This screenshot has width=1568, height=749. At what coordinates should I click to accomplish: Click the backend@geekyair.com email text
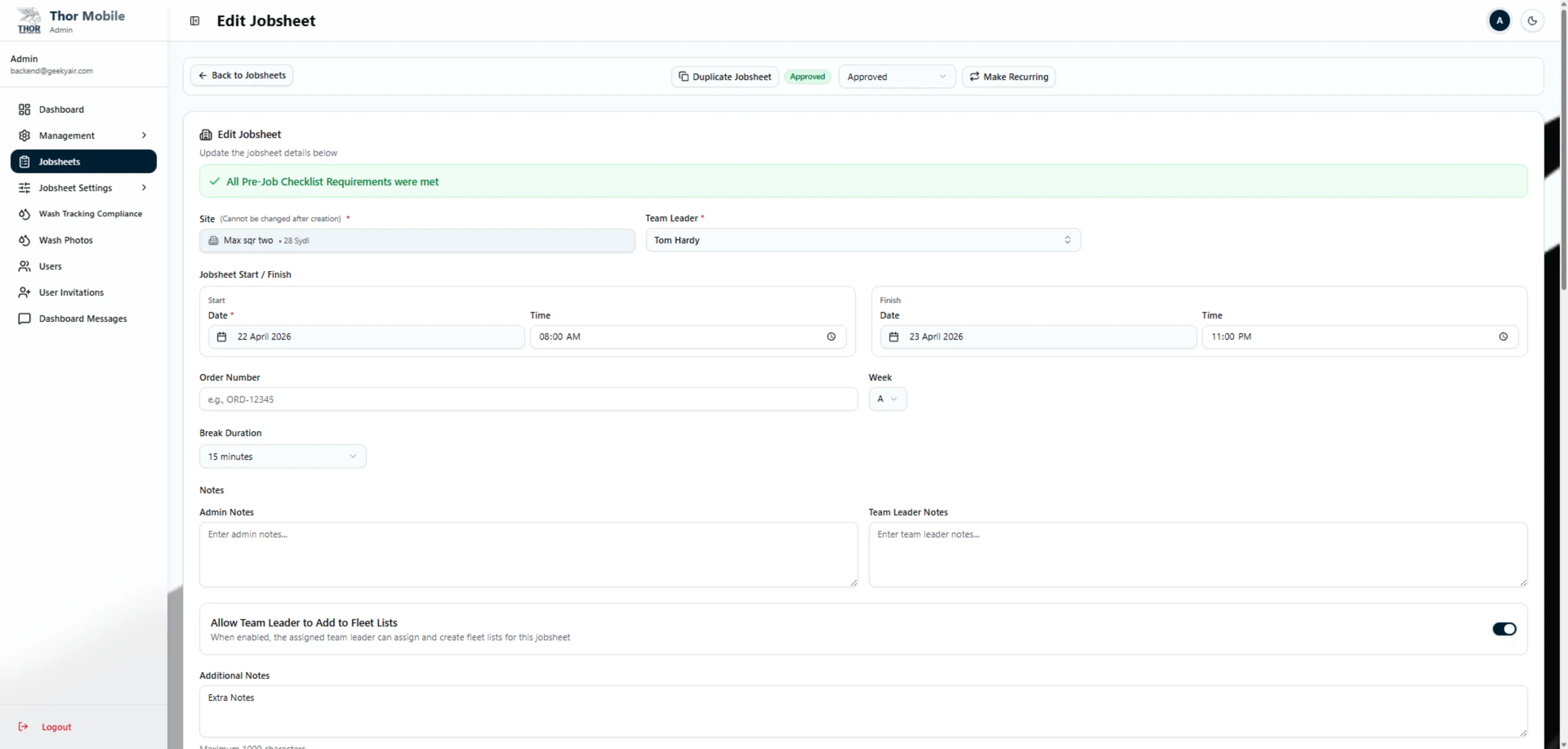(52, 71)
